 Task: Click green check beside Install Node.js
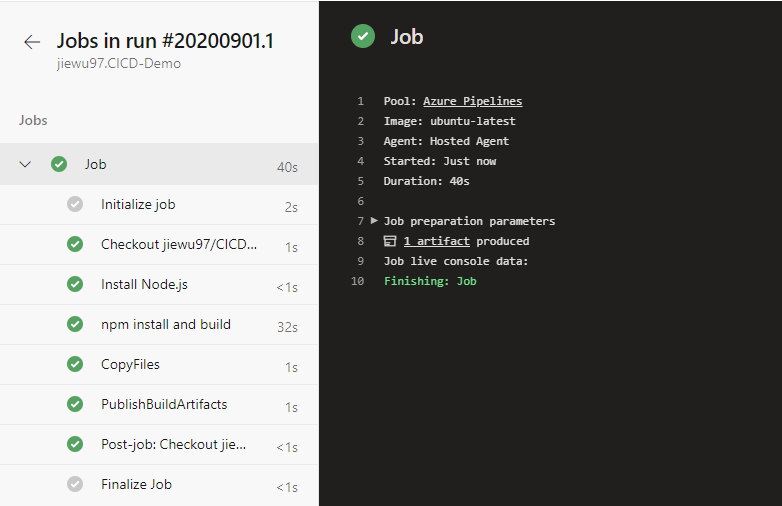click(x=75, y=284)
